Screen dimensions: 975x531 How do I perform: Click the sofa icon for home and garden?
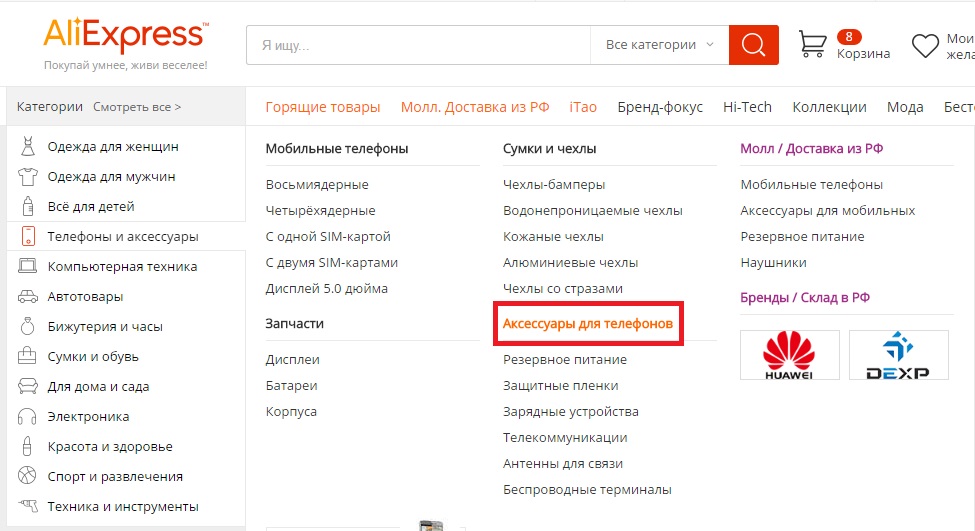[27, 386]
